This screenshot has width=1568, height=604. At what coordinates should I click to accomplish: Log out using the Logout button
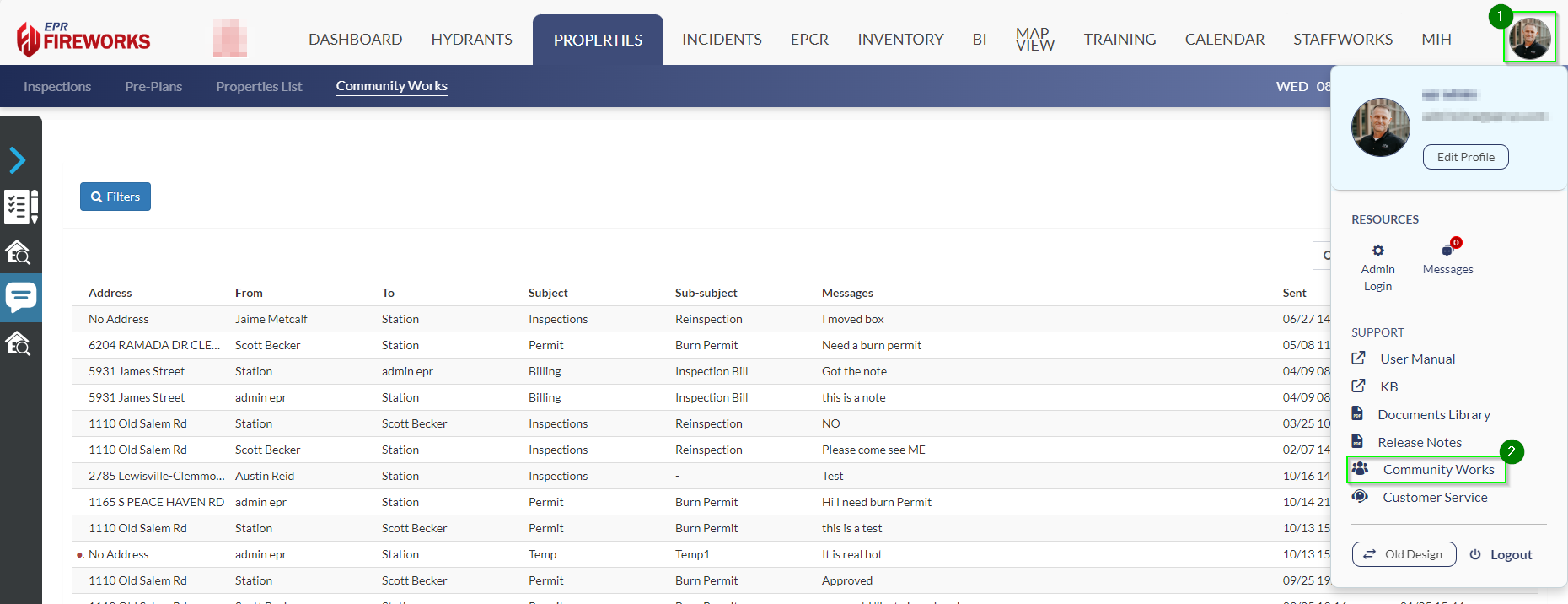tap(1501, 554)
